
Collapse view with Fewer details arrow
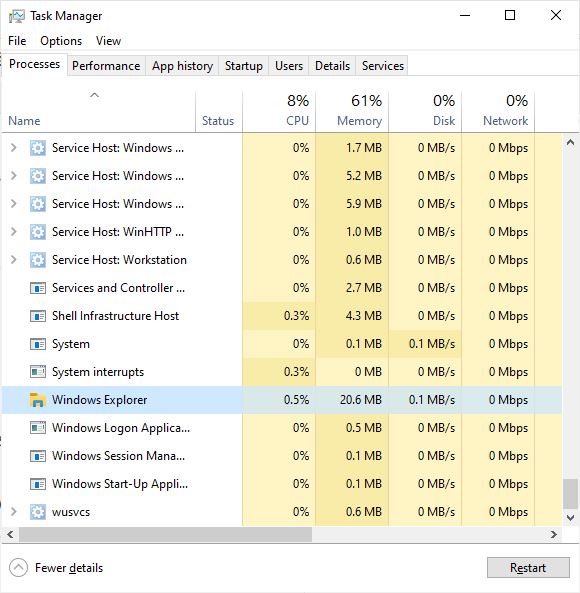(x=18, y=568)
